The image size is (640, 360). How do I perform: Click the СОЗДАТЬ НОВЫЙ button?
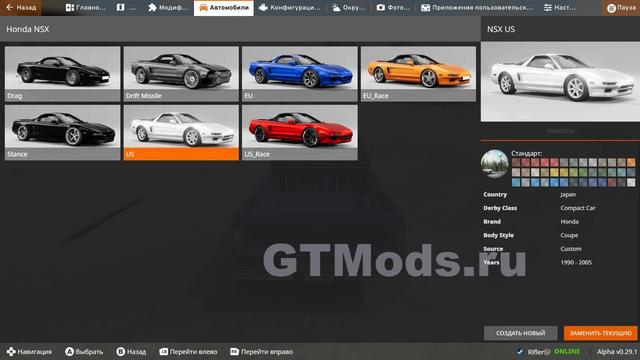tap(520, 333)
